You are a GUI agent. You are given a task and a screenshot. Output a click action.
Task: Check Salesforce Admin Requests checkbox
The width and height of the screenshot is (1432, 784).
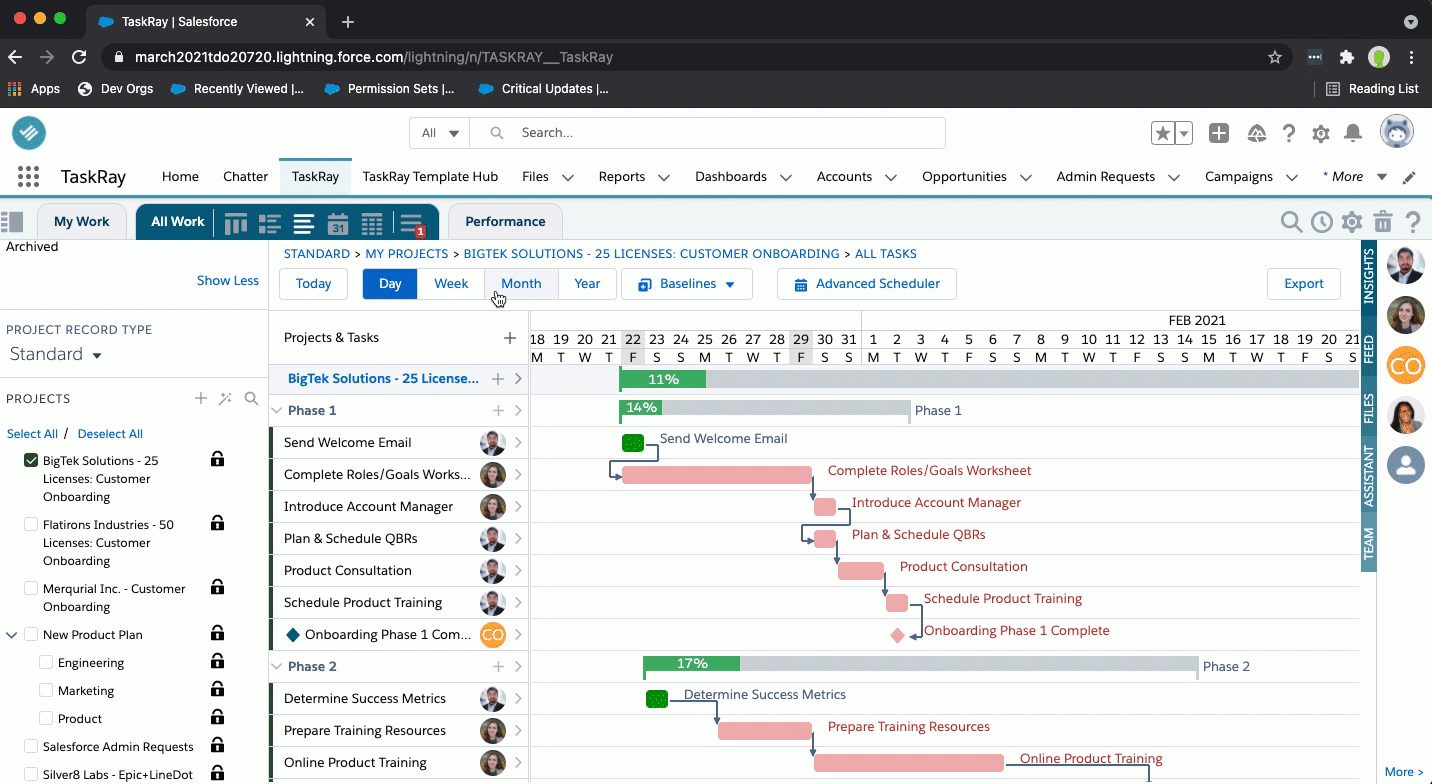click(31, 747)
